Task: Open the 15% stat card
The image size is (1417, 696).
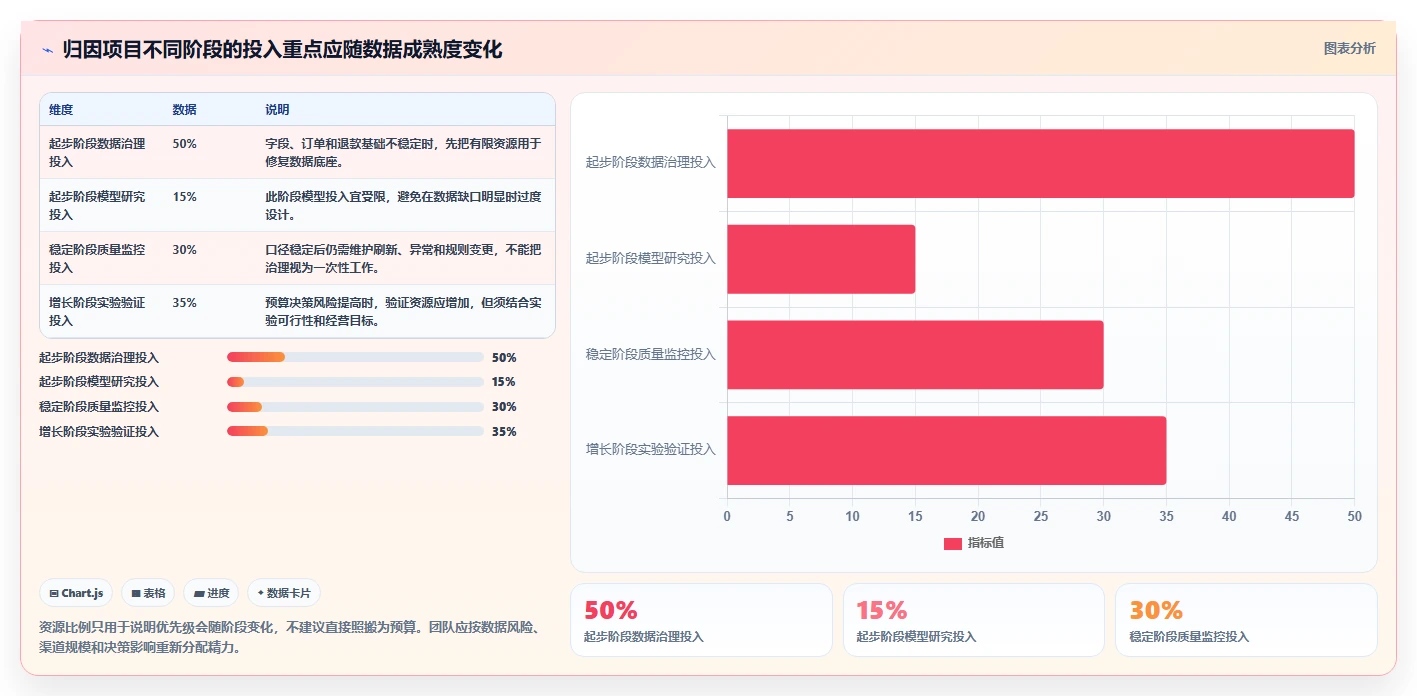Action: pos(974,620)
